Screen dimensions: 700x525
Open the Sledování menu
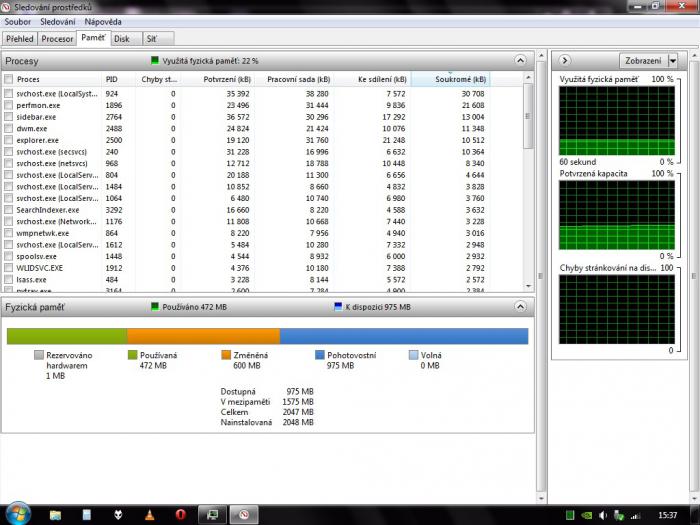click(x=58, y=21)
